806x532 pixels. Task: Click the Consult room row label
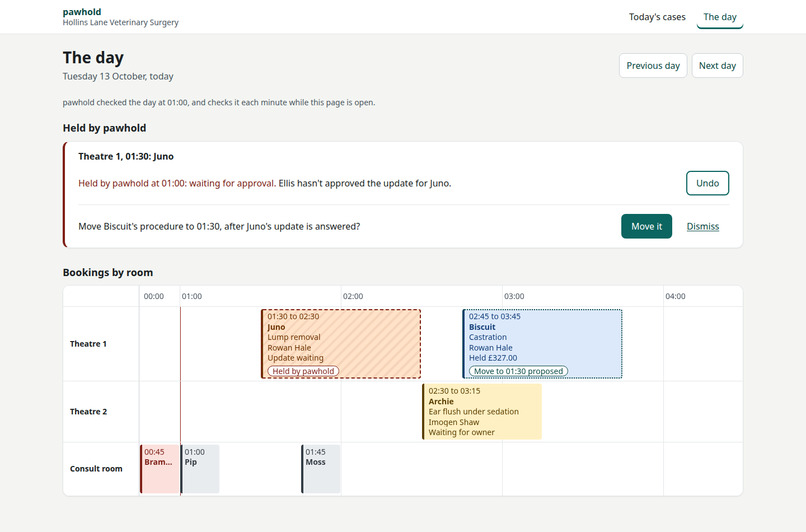click(96, 469)
